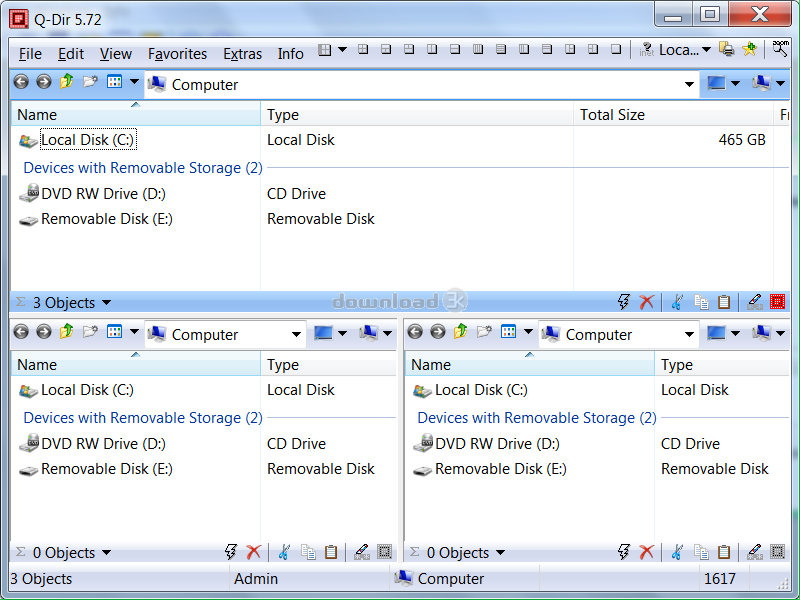Click the Total Size column header
The height and width of the screenshot is (600, 800).
pyautogui.click(x=612, y=115)
